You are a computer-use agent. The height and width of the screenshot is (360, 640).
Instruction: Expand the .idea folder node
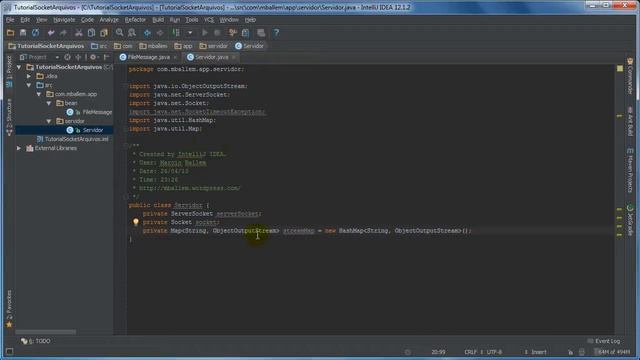click(x=29, y=76)
